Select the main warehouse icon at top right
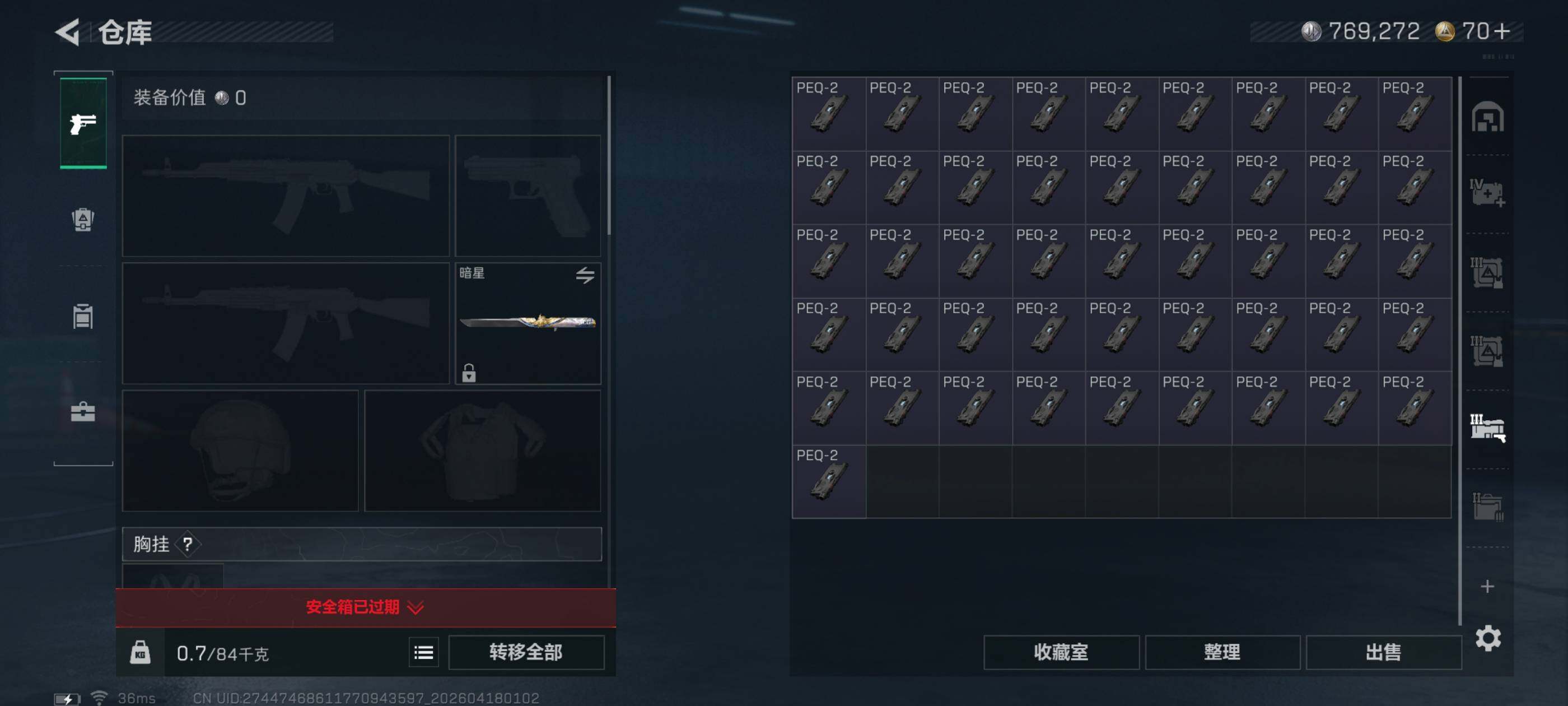 [x=1488, y=117]
